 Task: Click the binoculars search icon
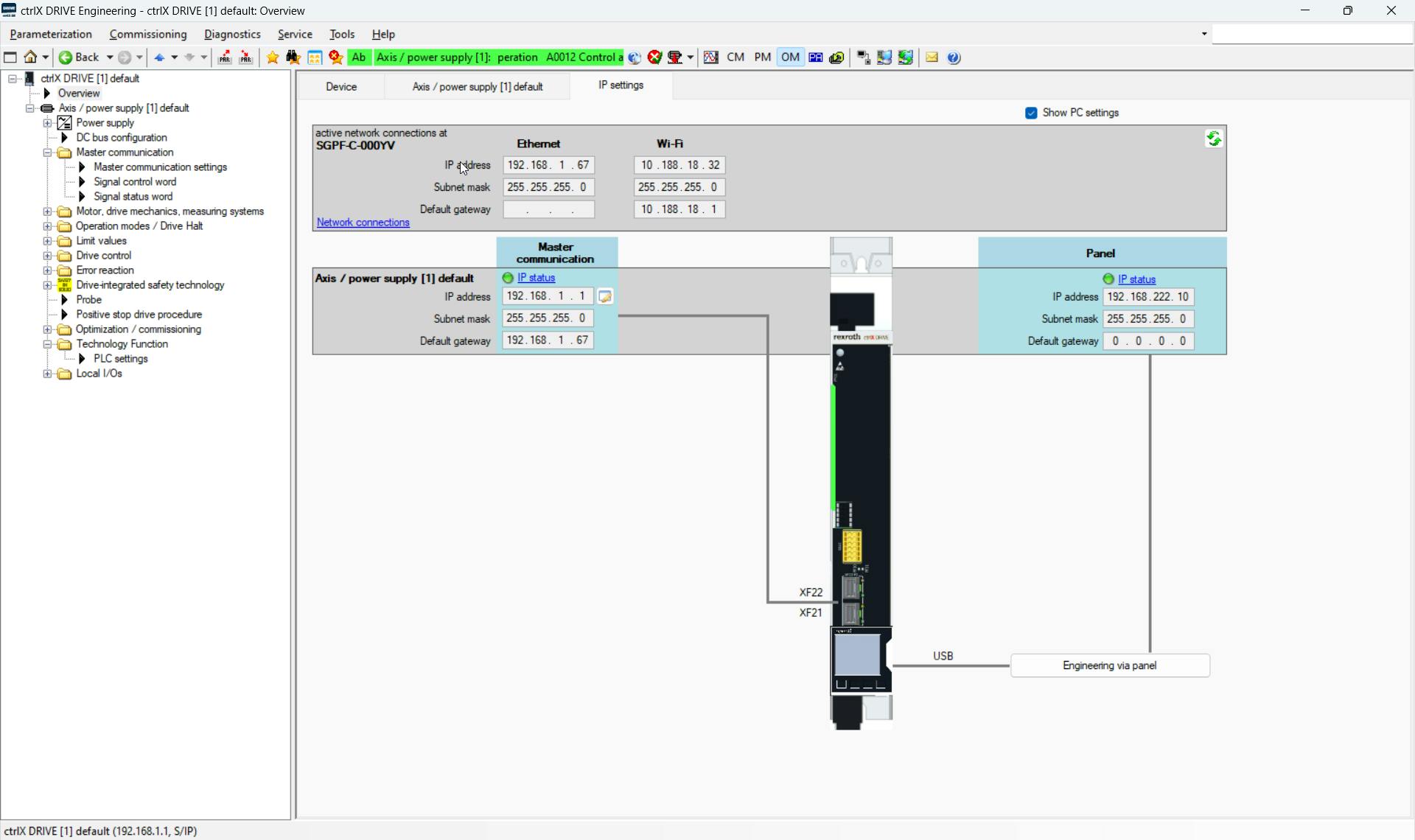pos(293,57)
